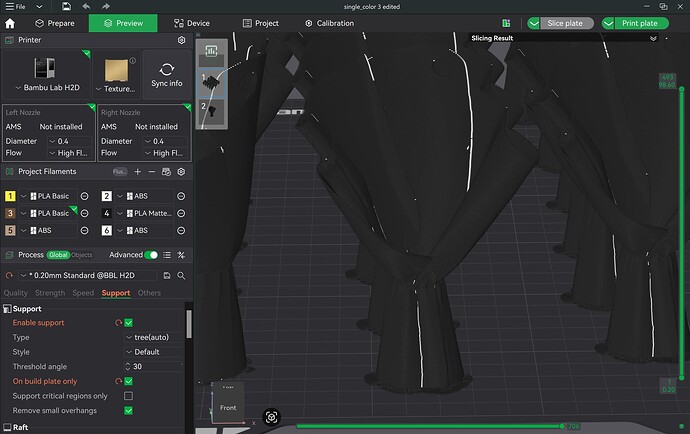Click the compare presets icon

pyautogui.click(x=181, y=255)
